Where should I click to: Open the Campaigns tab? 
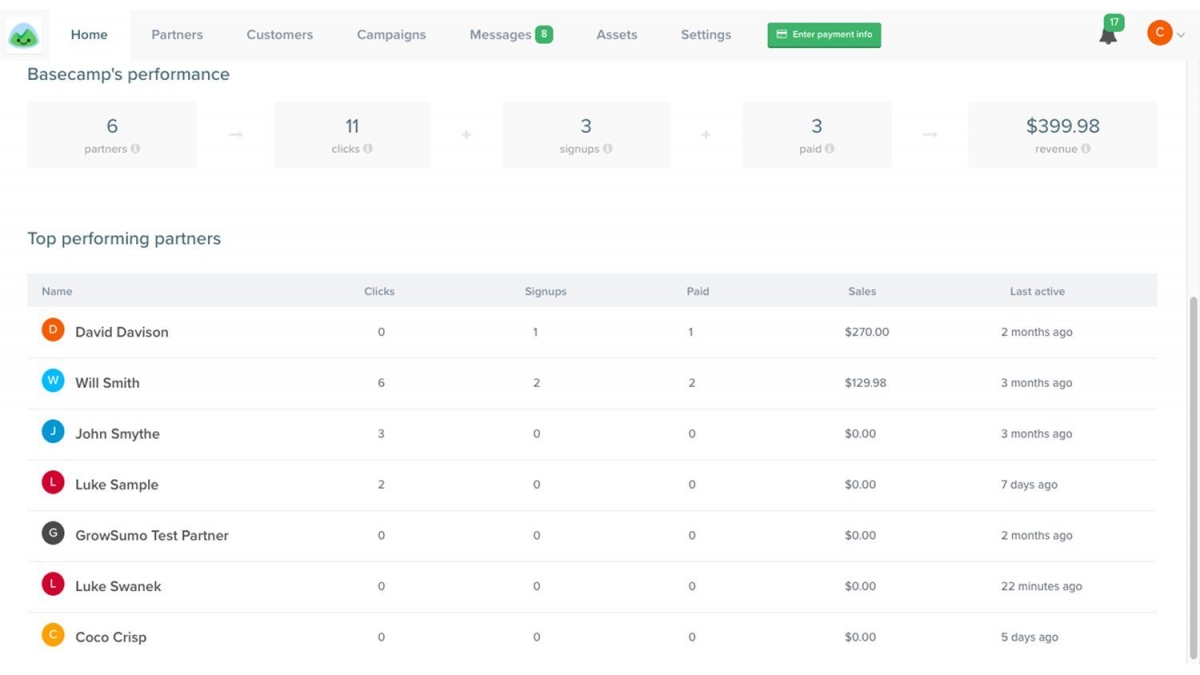tap(391, 33)
